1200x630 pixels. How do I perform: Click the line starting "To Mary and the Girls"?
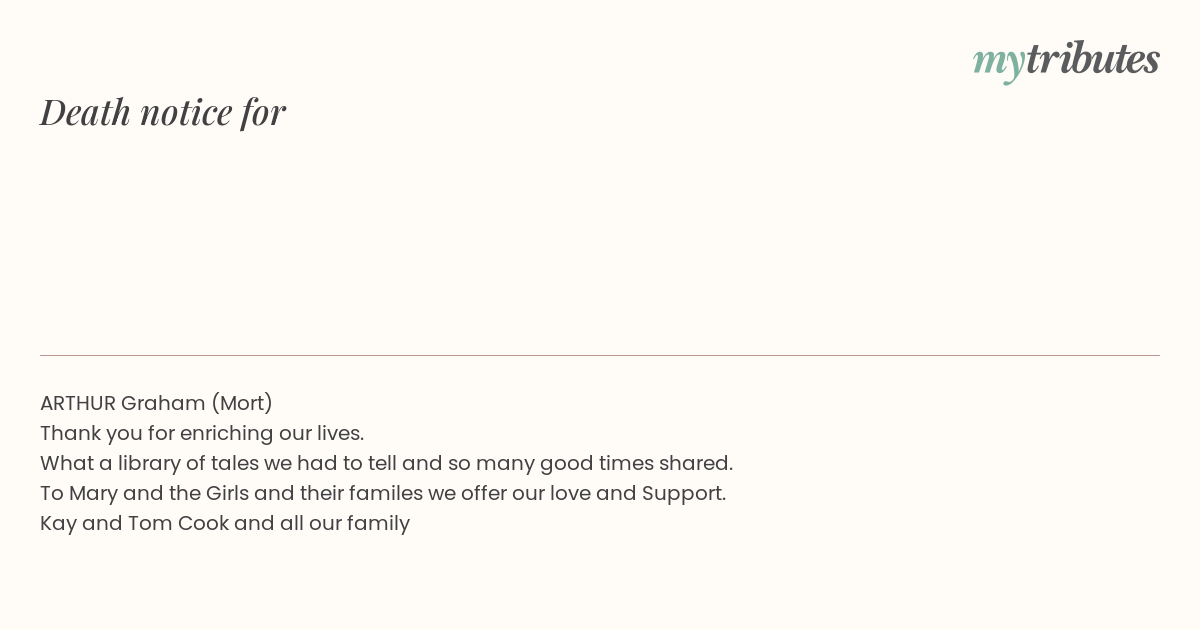(383, 493)
